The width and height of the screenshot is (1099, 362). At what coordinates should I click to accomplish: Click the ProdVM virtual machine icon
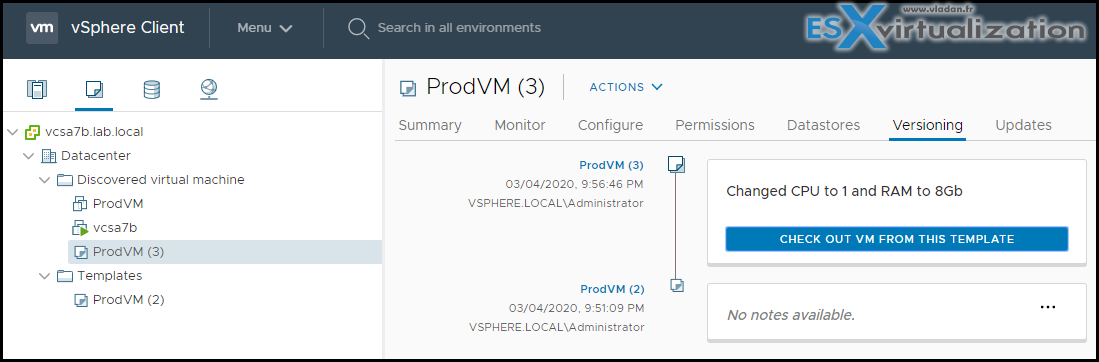coord(80,203)
